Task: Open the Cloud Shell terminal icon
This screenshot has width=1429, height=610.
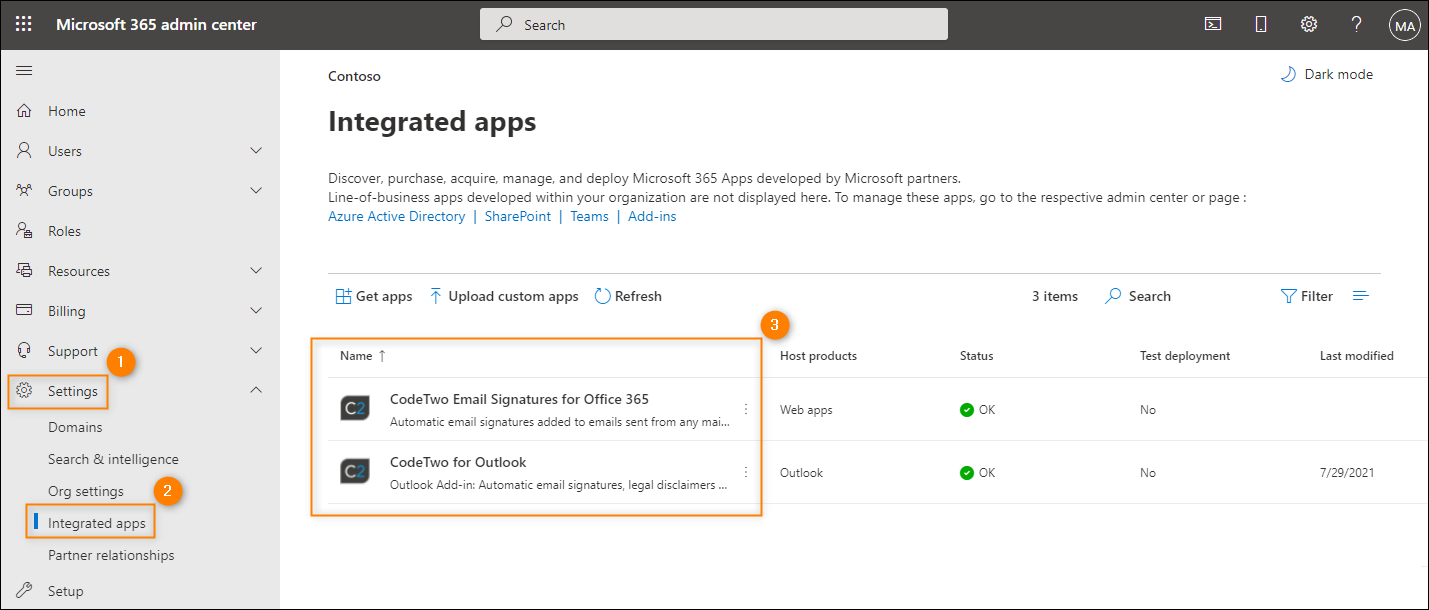Action: (1212, 23)
